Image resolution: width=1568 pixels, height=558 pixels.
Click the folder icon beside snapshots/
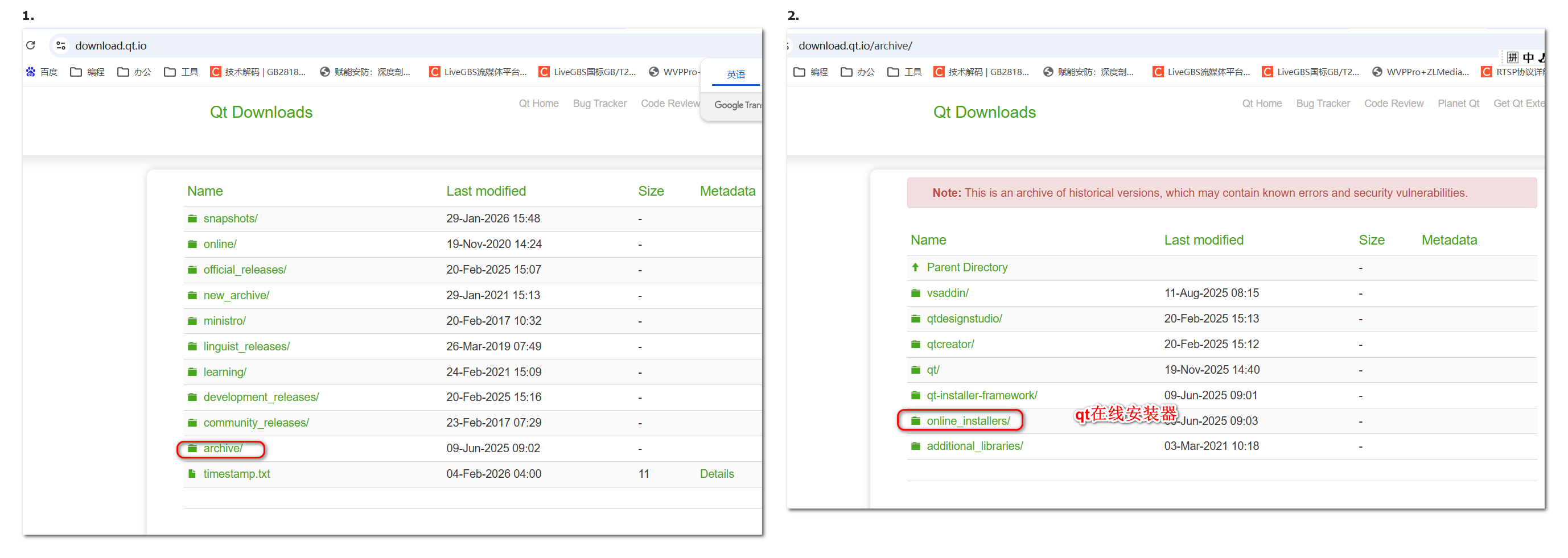tap(192, 218)
